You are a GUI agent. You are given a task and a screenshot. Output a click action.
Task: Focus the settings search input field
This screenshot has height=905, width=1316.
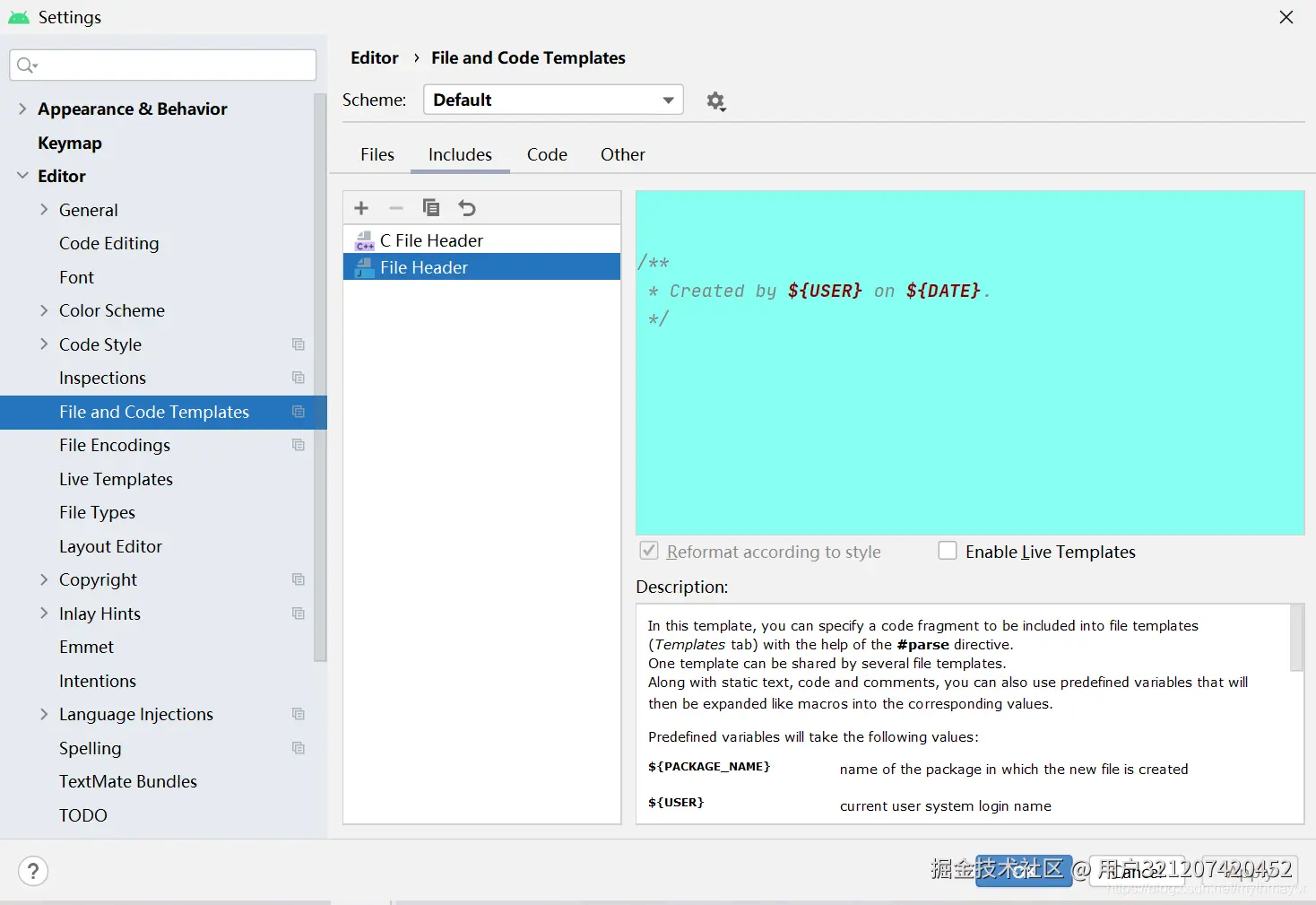pos(163,65)
